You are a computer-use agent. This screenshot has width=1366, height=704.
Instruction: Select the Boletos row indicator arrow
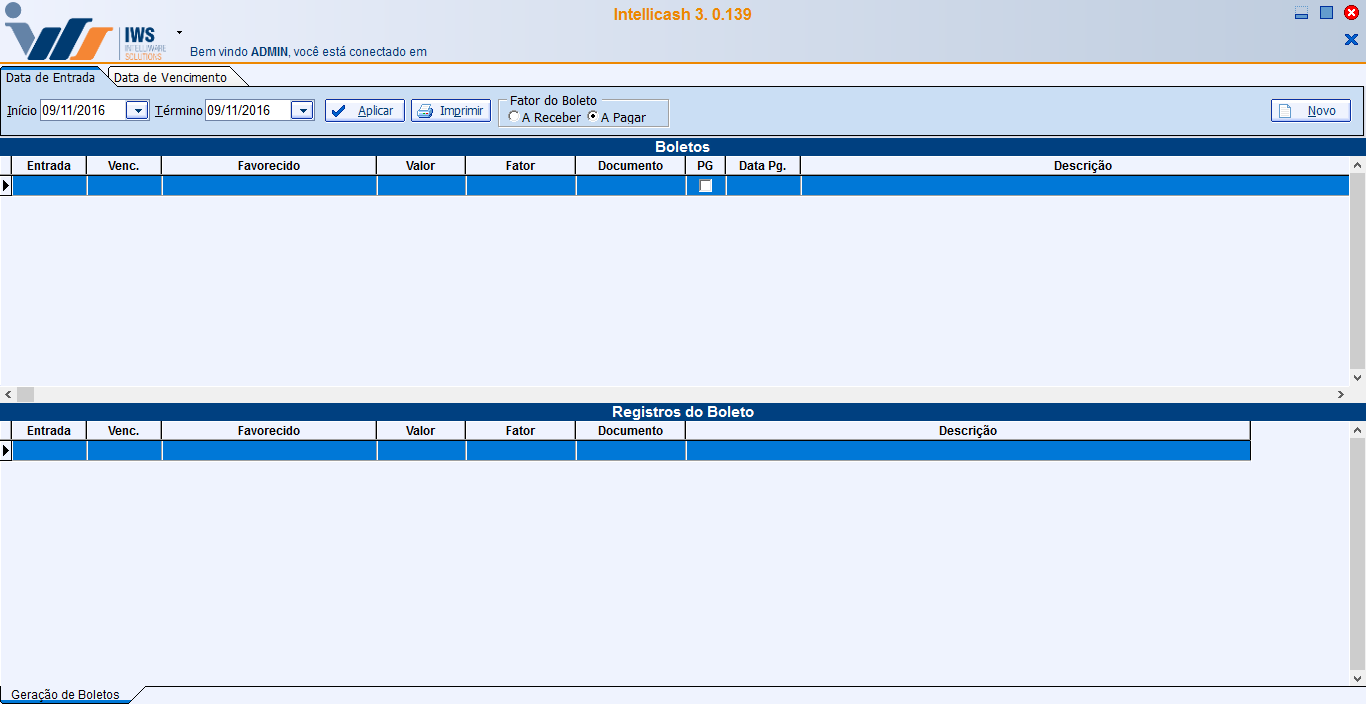(6, 185)
